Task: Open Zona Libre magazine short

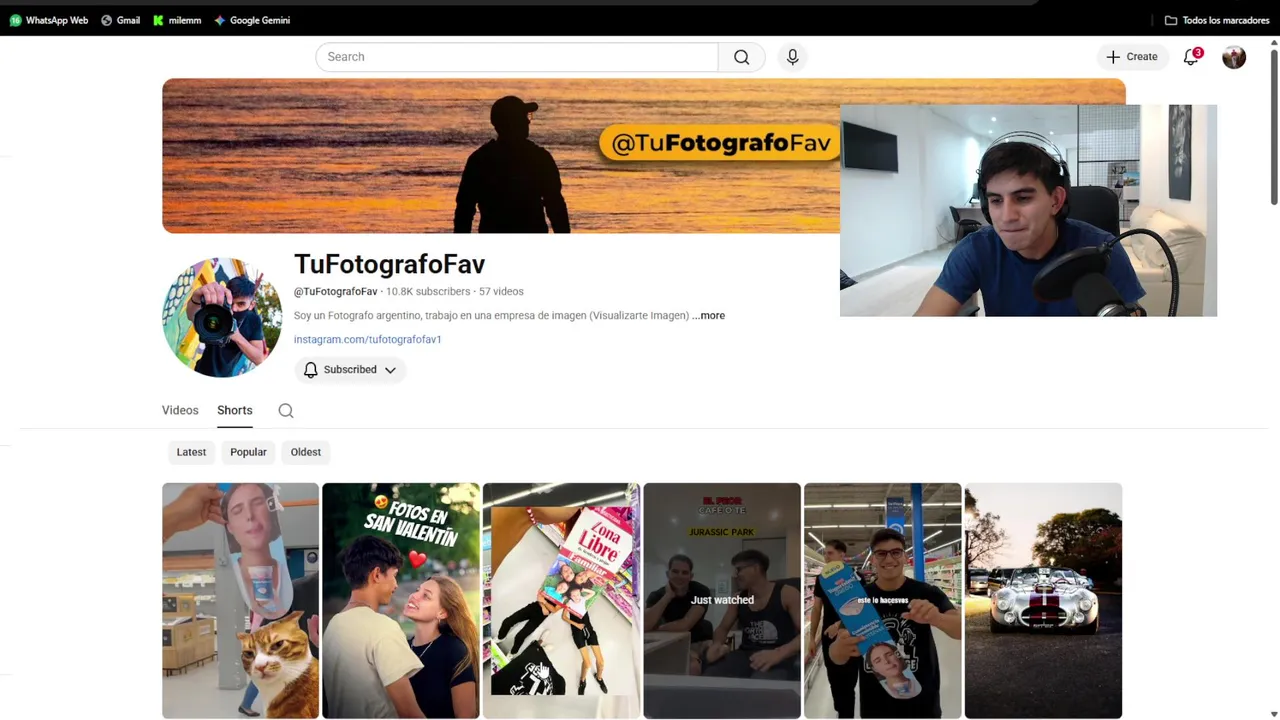Action: click(x=561, y=600)
